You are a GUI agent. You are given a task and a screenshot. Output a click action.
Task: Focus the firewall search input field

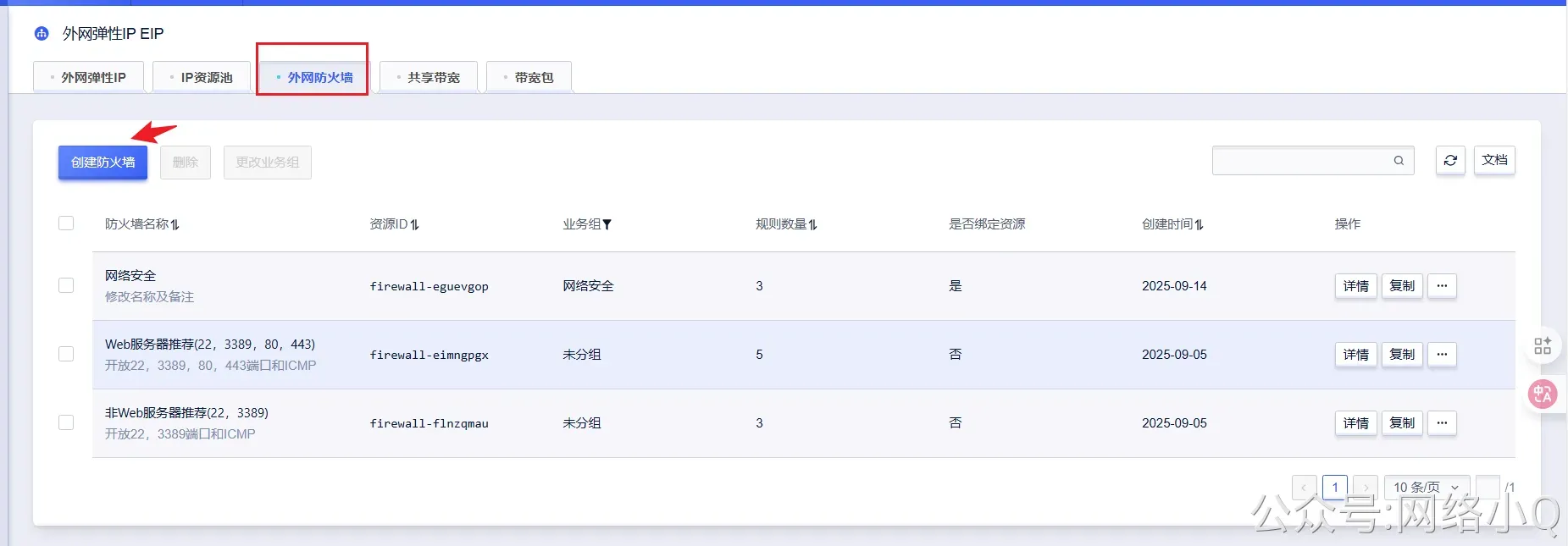[x=1301, y=160]
